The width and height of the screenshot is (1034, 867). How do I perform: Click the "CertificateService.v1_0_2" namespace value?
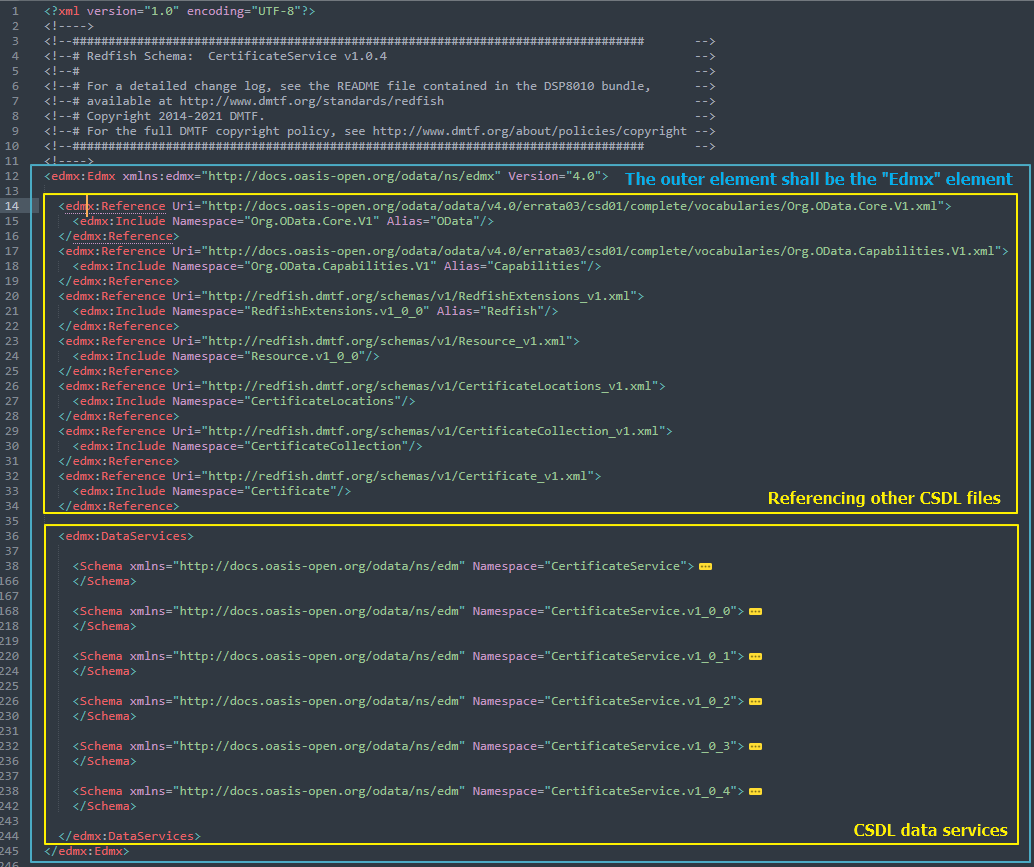click(640, 702)
